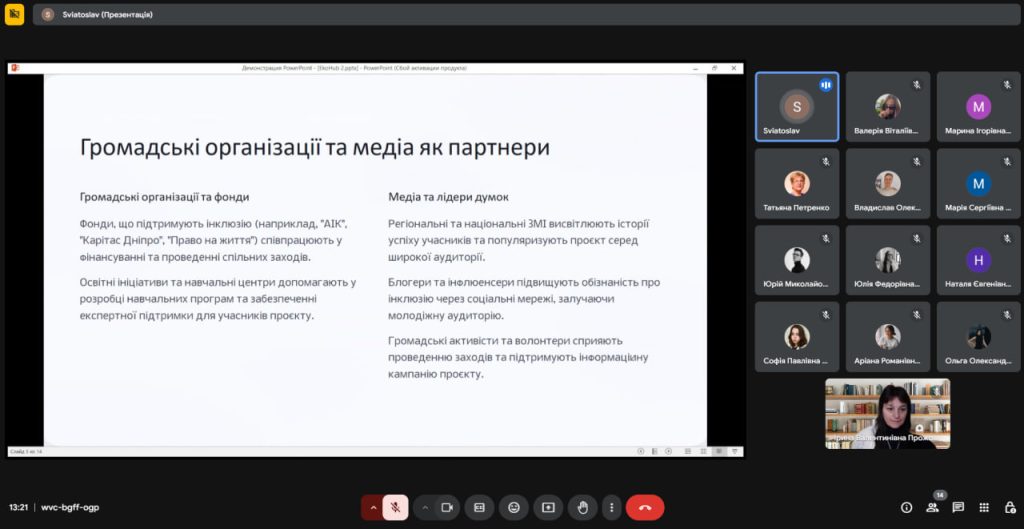Image resolution: width=1024 pixels, height=529 pixels.
Task: Toggle the camera on or off
Action: [447, 507]
